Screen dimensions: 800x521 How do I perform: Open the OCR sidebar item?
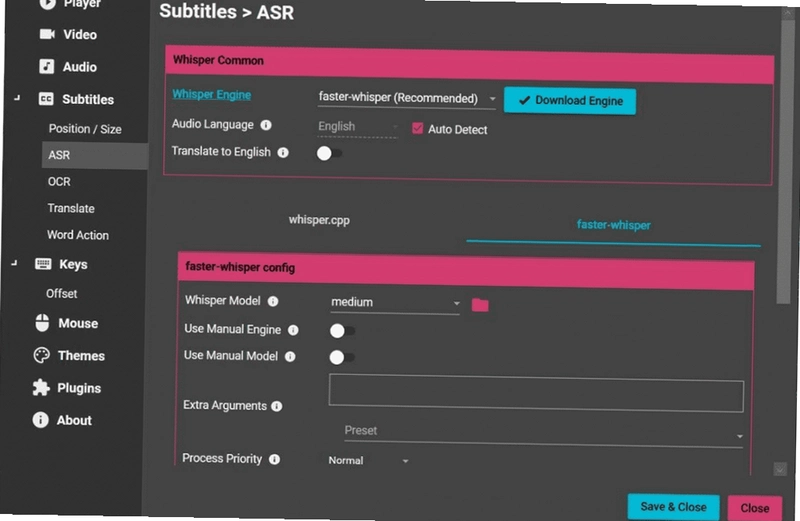(x=59, y=181)
